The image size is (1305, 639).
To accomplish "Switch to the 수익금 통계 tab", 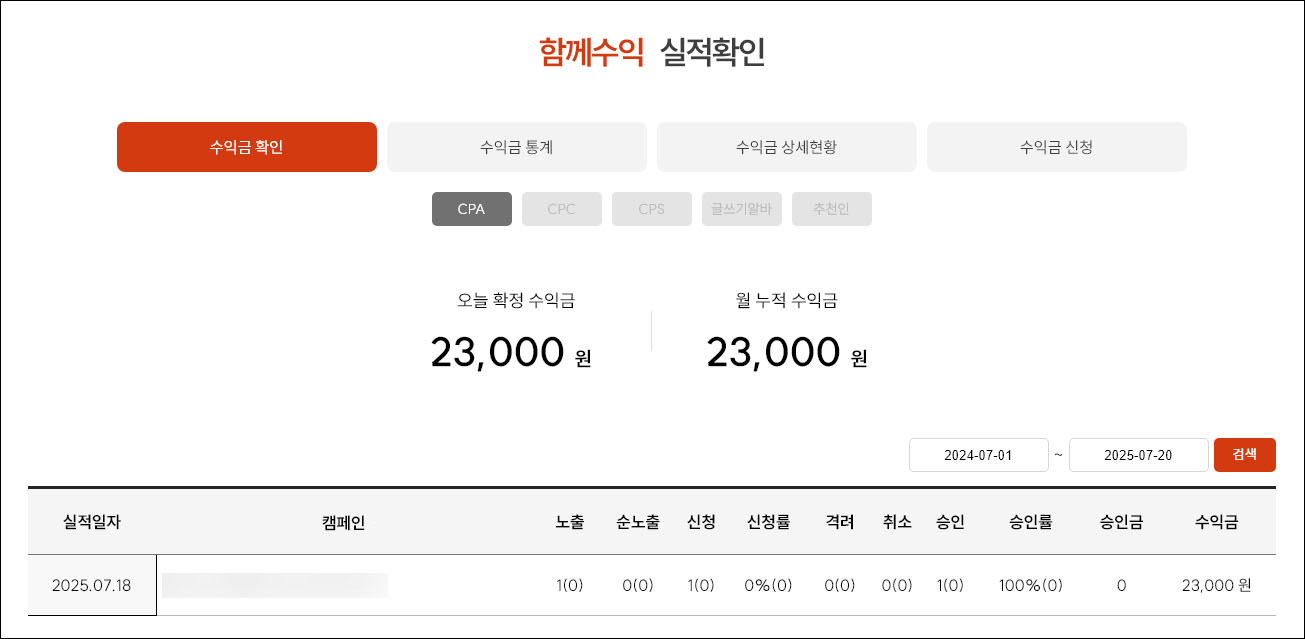I will pyautogui.click(x=516, y=147).
